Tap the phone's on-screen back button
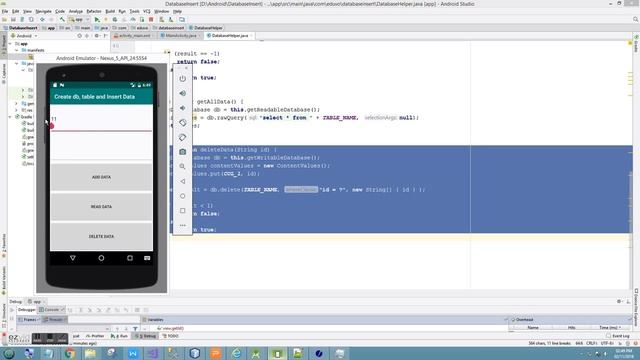 pyautogui.click(x=73, y=258)
